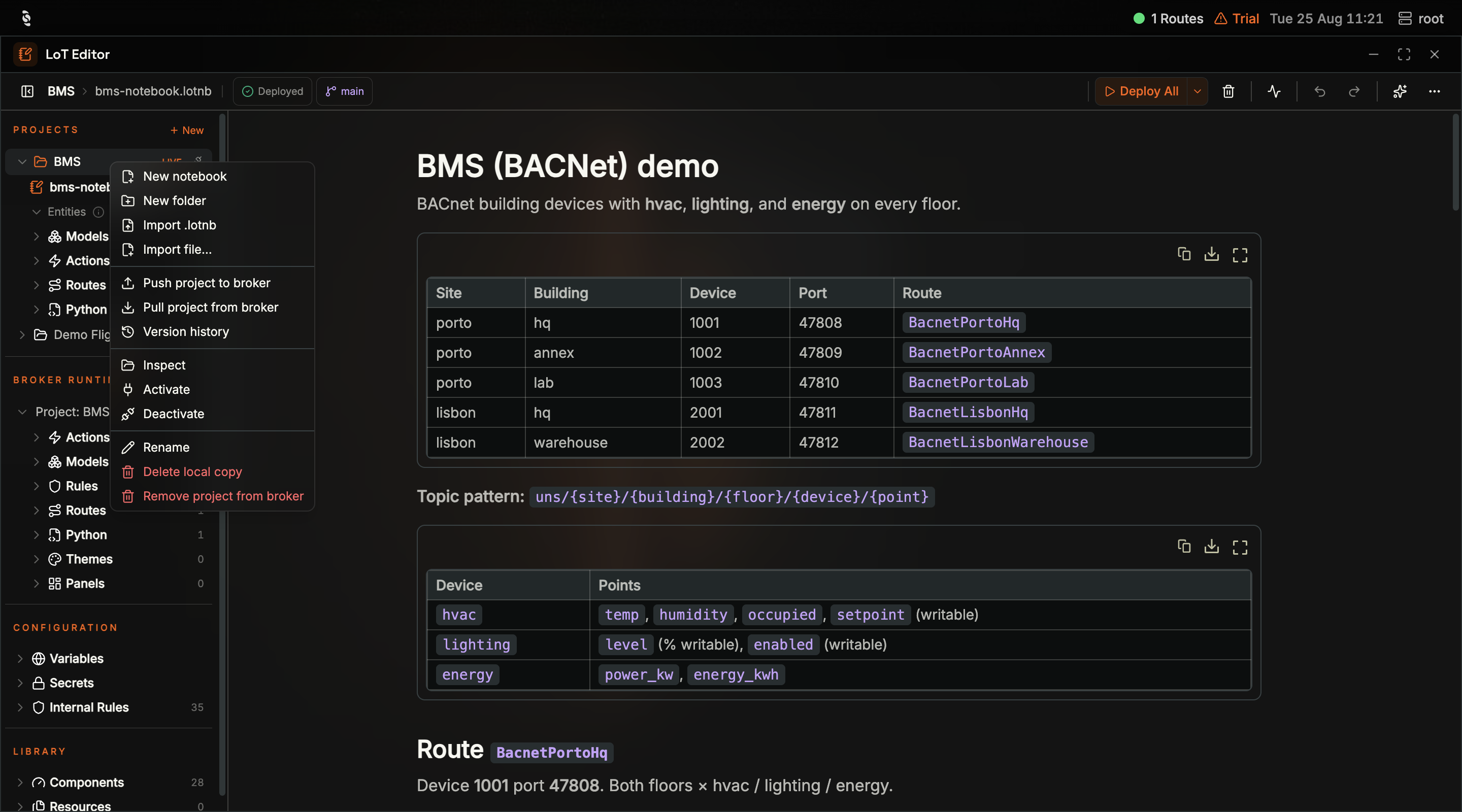Collapse the Entities section

point(37,212)
